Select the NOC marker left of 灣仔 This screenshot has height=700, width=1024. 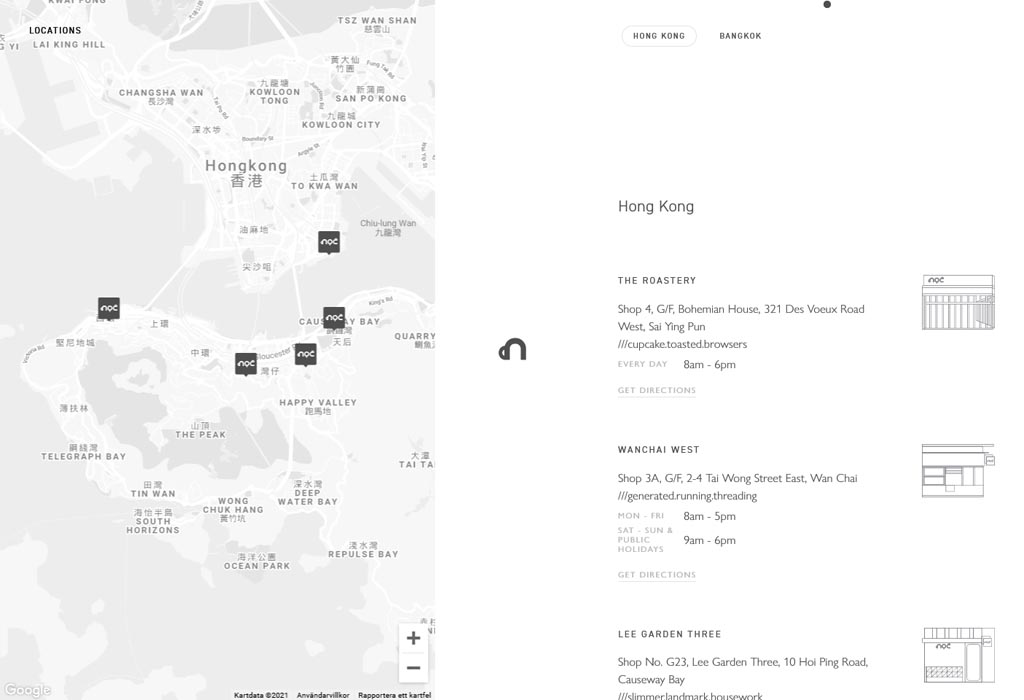pyautogui.click(x=246, y=364)
